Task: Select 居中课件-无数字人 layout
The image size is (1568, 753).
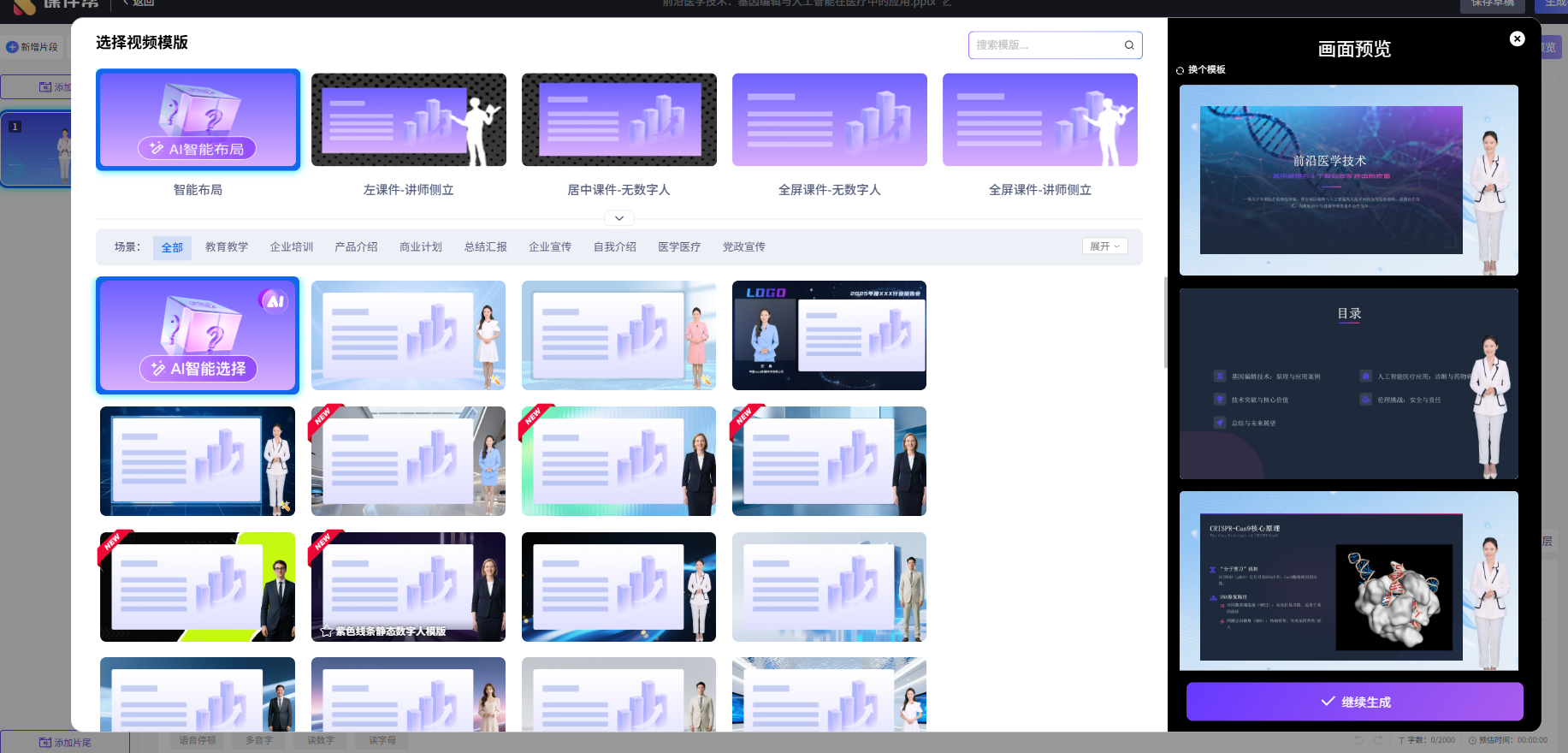Action: 618,120
